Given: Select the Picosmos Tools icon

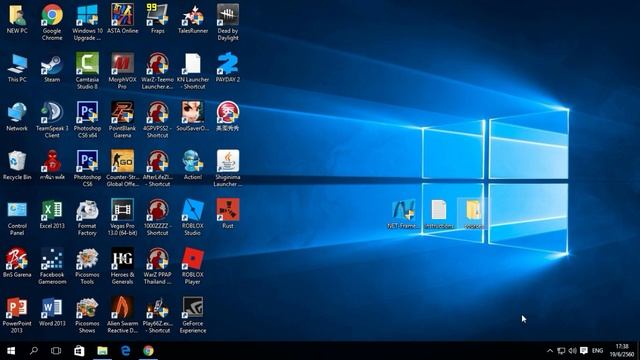Looking at the screenshot, I should (x=87, y=266).
